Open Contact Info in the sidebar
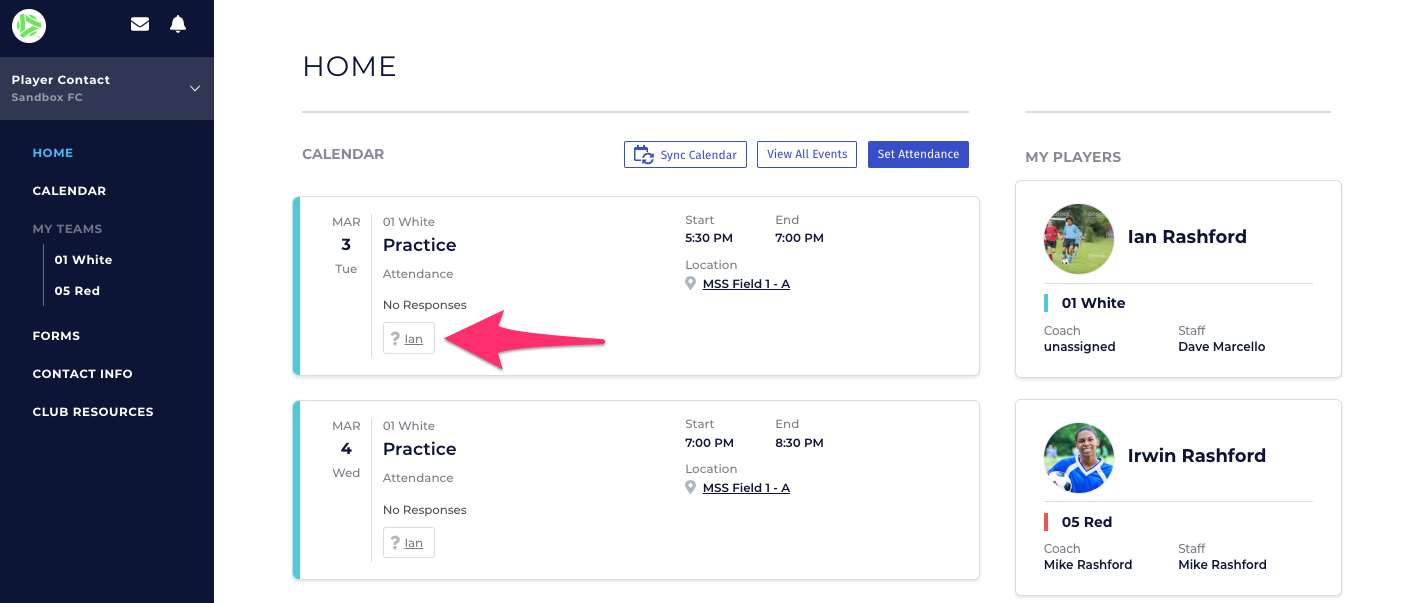The height and width of the screenshot is (603, 1404). [x=82, y=374]
